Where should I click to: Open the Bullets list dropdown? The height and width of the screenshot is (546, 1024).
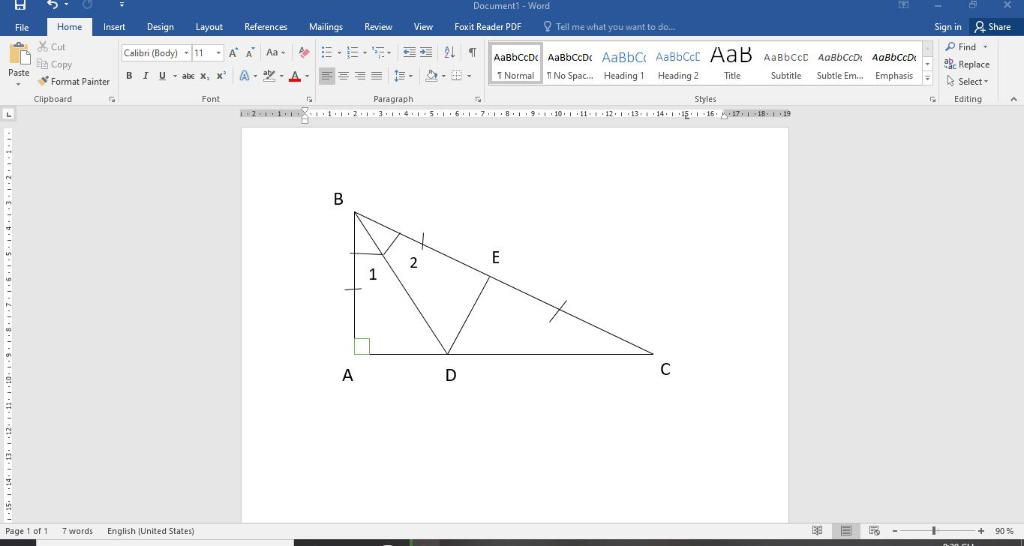click(339, 53)
